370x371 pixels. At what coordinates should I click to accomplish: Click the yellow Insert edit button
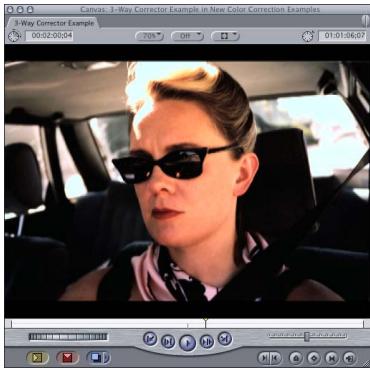[37, 358]
